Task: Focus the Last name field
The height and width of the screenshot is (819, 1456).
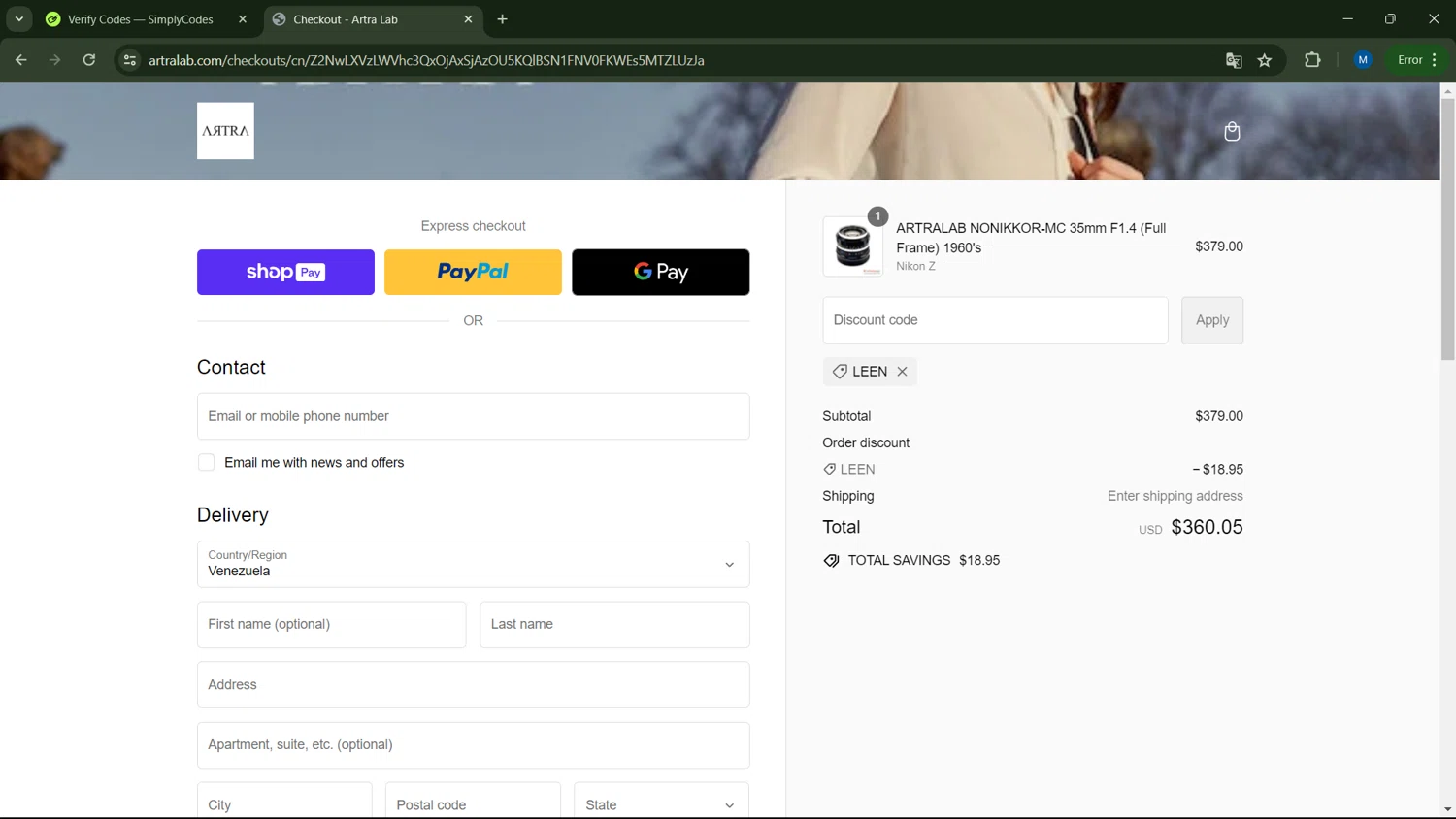Action: [614, 624]
